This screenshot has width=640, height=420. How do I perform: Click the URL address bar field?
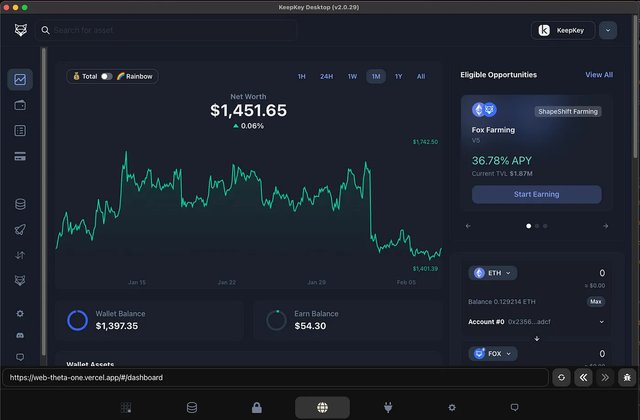coord(276,378)
